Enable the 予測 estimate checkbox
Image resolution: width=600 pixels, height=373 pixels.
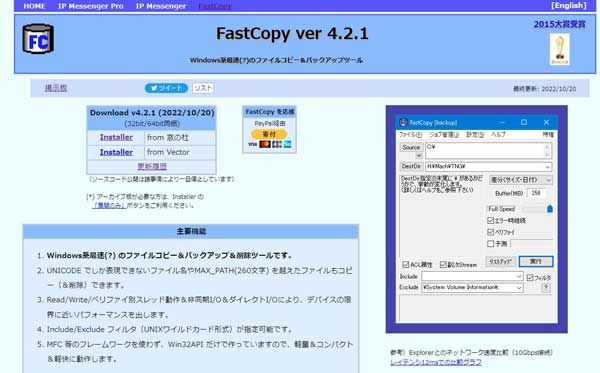(x=491, y=243)
